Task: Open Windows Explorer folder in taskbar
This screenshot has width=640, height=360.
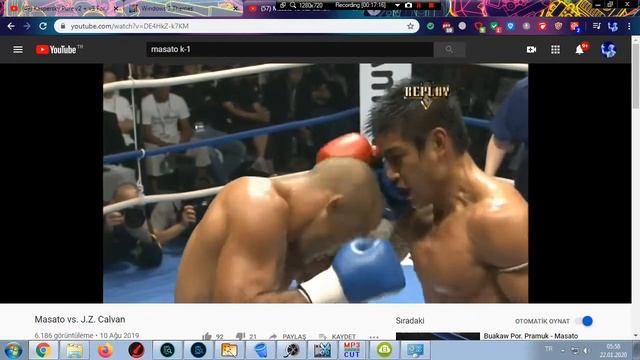Action: point(74,350)
